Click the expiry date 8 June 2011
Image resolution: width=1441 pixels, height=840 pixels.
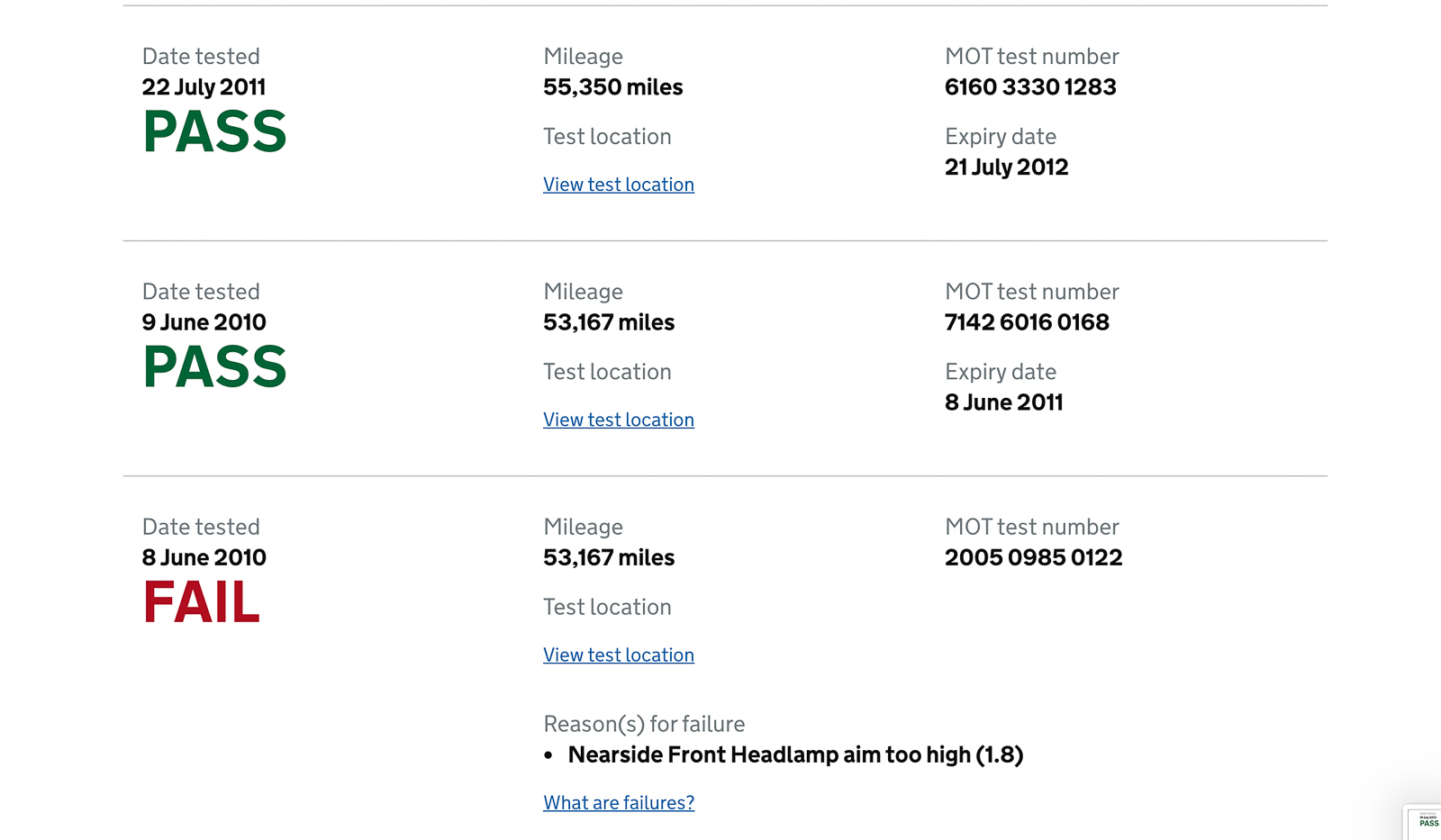pyautogui.click(x=1004, y=402)
